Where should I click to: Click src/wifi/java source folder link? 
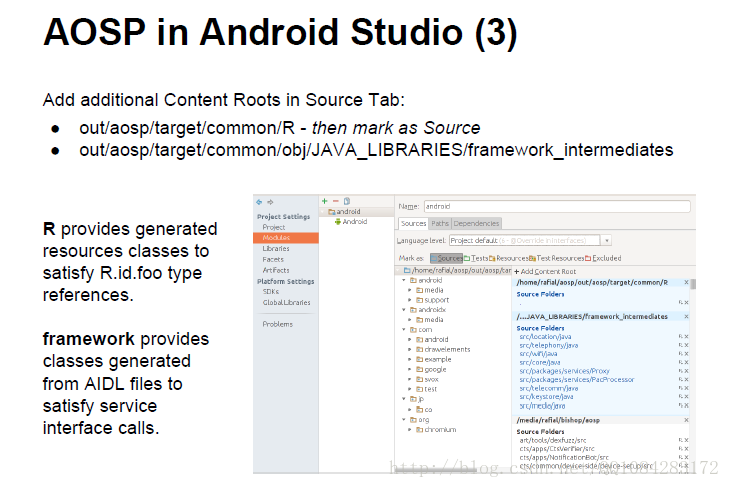538,354
